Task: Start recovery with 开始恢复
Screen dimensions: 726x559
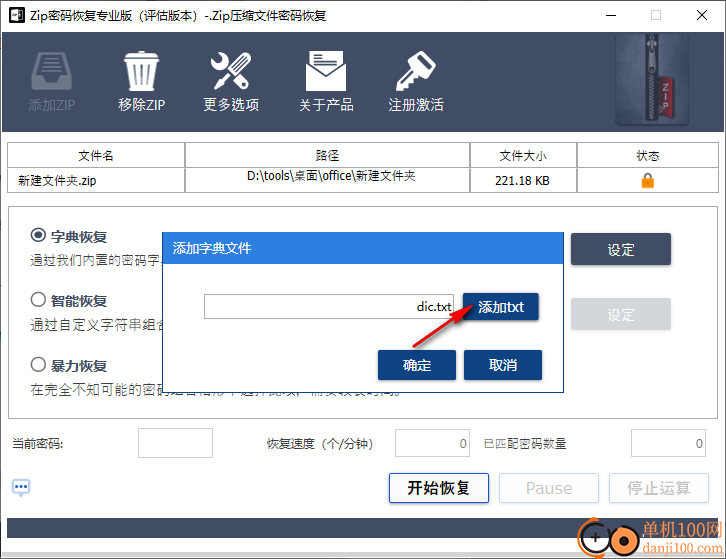Action: click(438, 488)
